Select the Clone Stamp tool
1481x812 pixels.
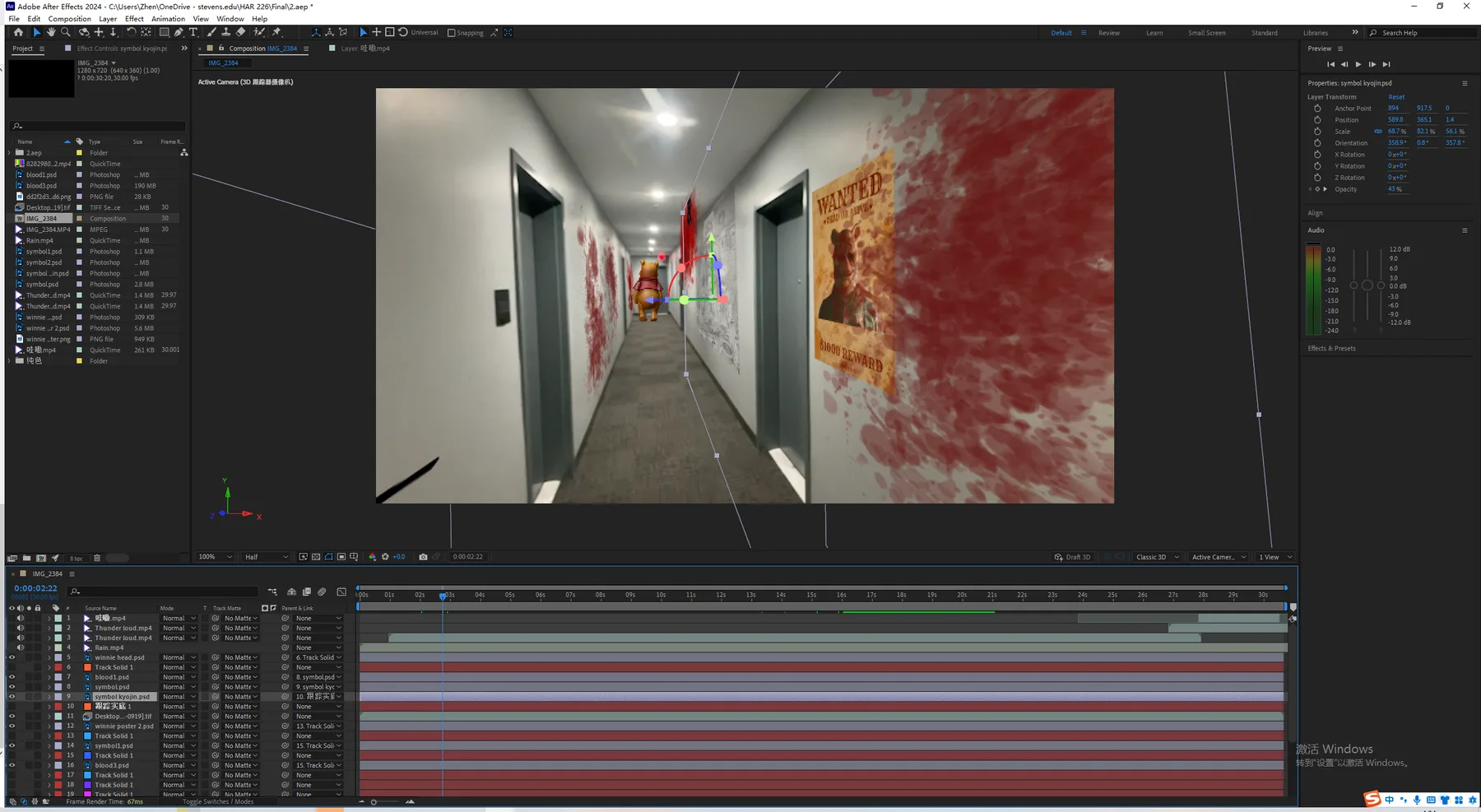(226, 32)
